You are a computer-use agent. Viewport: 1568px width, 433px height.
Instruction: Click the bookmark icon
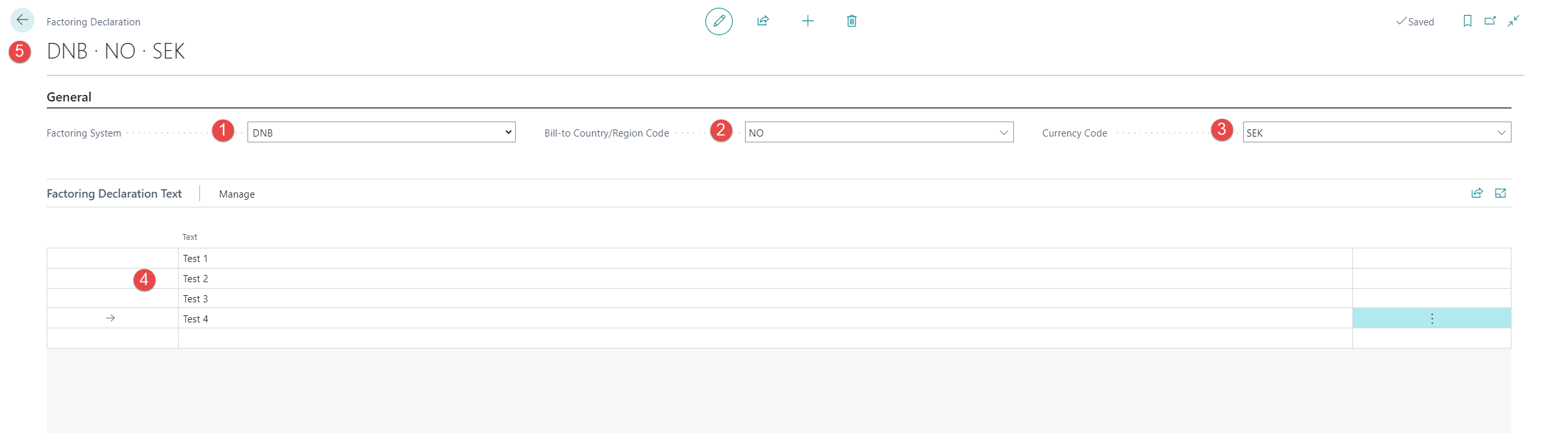1467,21
